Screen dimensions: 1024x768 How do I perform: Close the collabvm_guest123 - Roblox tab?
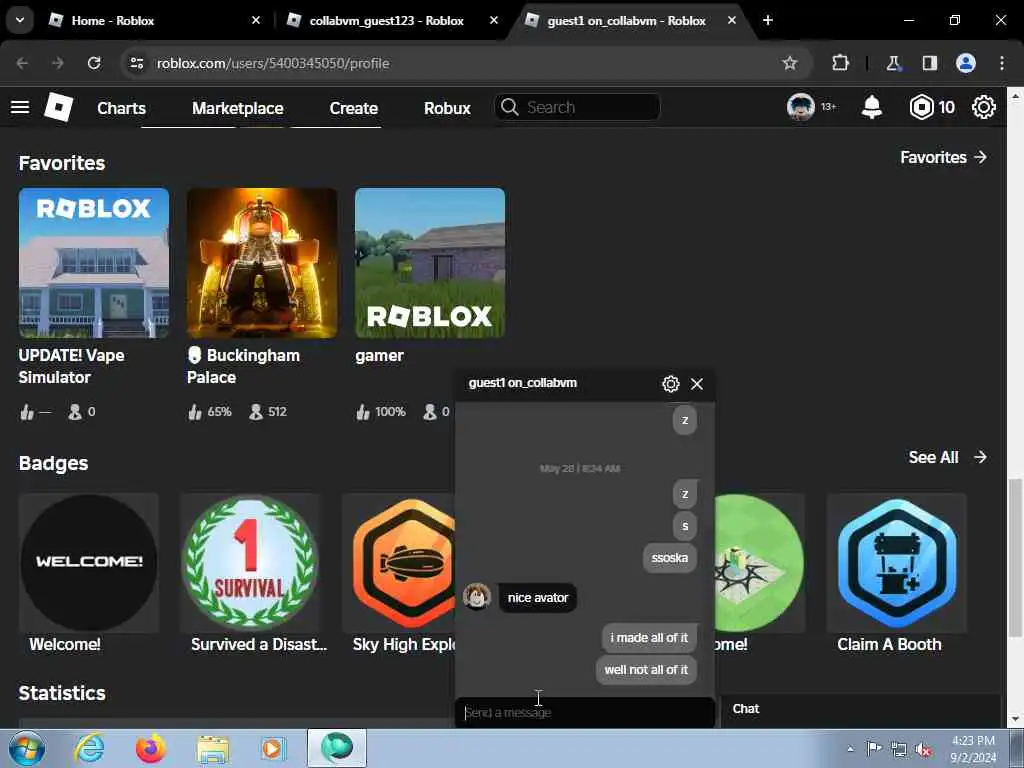494,20
